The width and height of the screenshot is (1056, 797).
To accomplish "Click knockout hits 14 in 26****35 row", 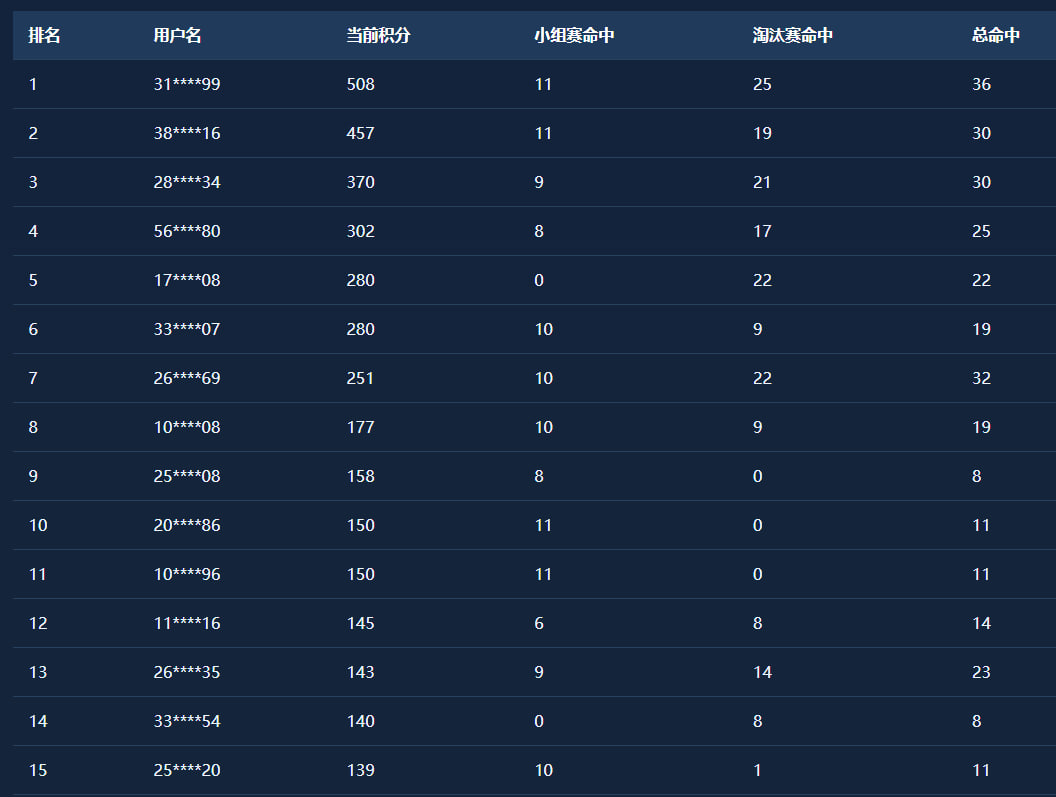I will [x=762, y=672].
